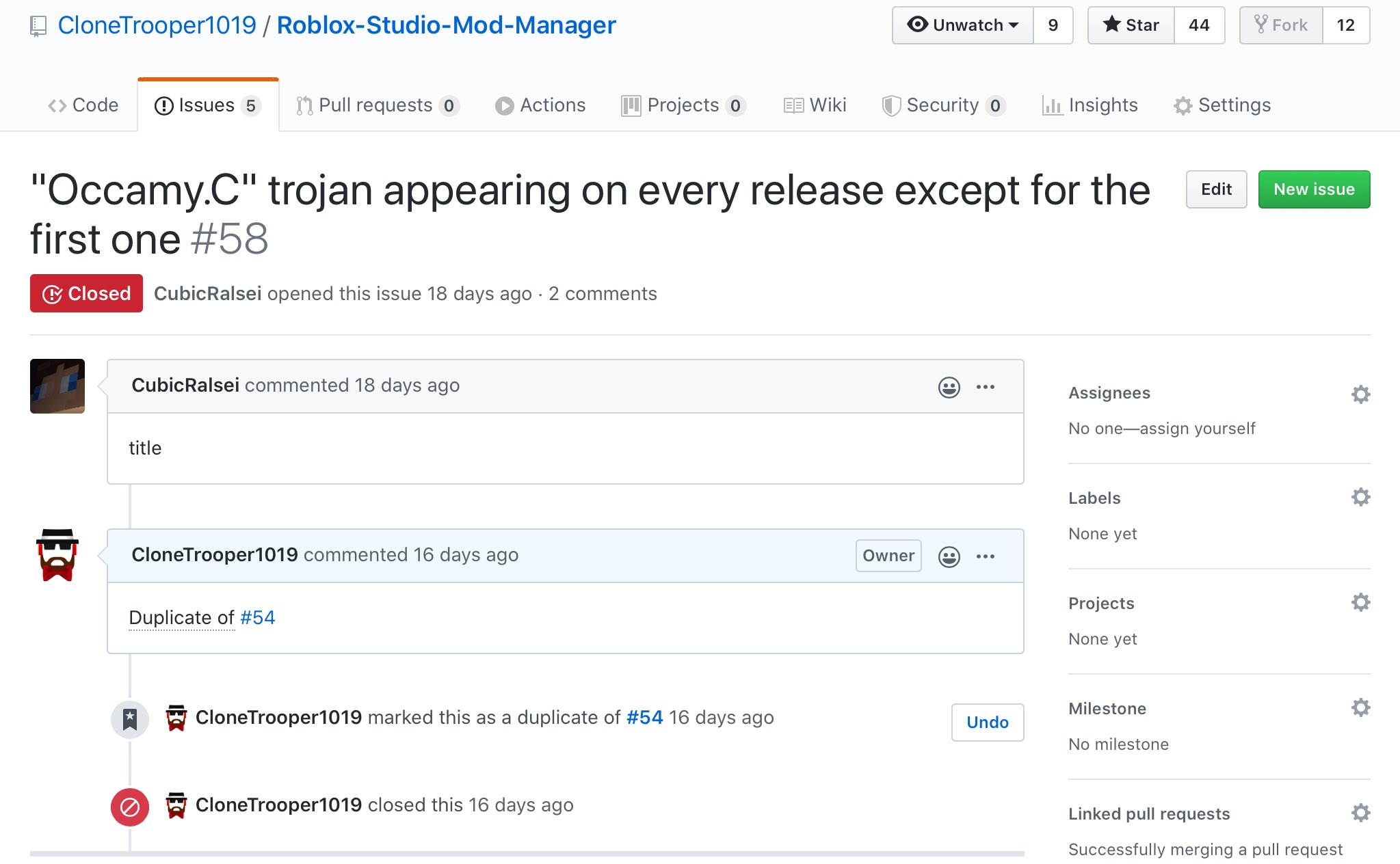Add emoji reaction to CubicRalsei's comment

pos(949,387)
